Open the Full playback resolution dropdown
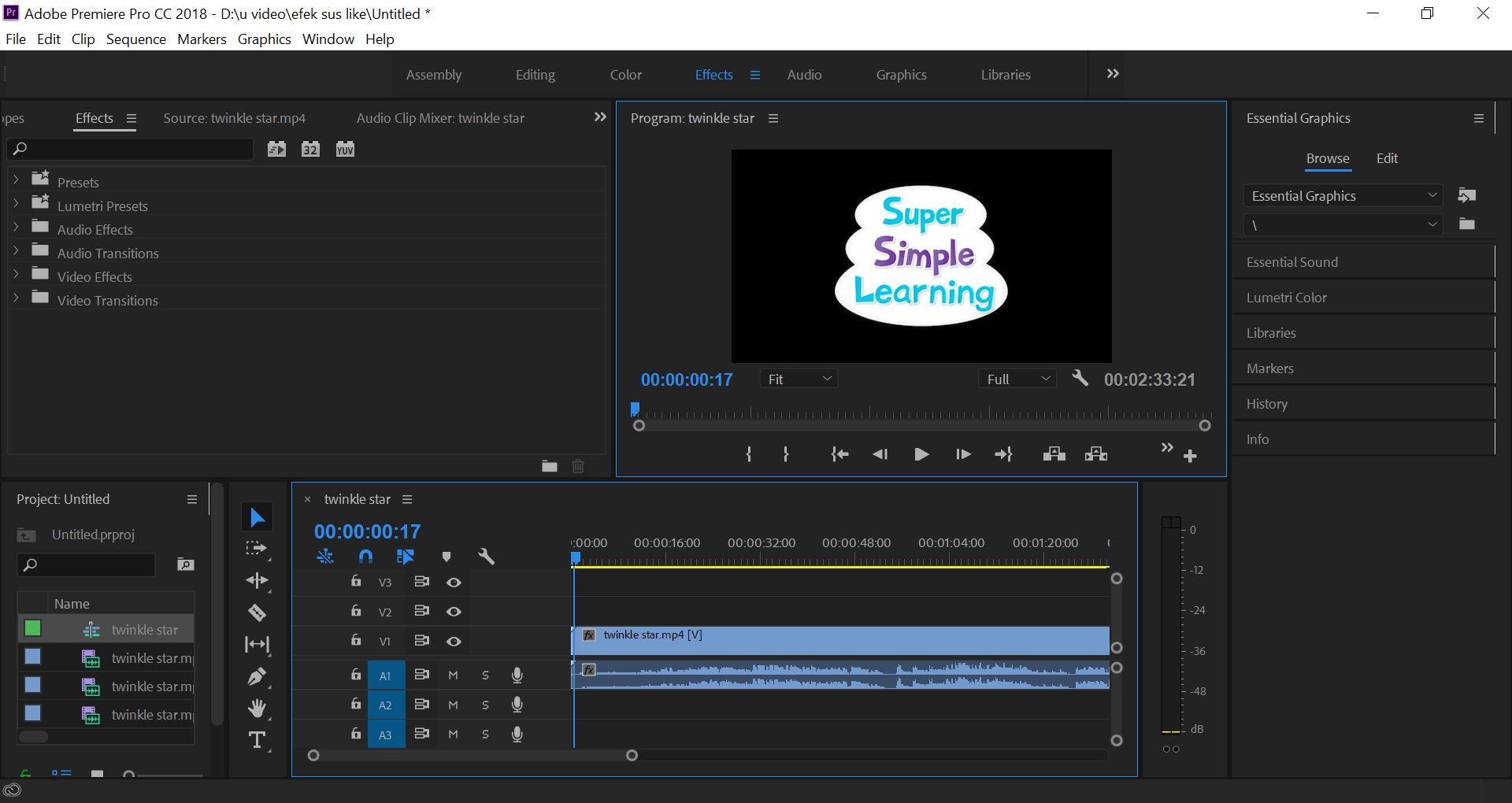The image size is (1512, 803). [1017, 379]
